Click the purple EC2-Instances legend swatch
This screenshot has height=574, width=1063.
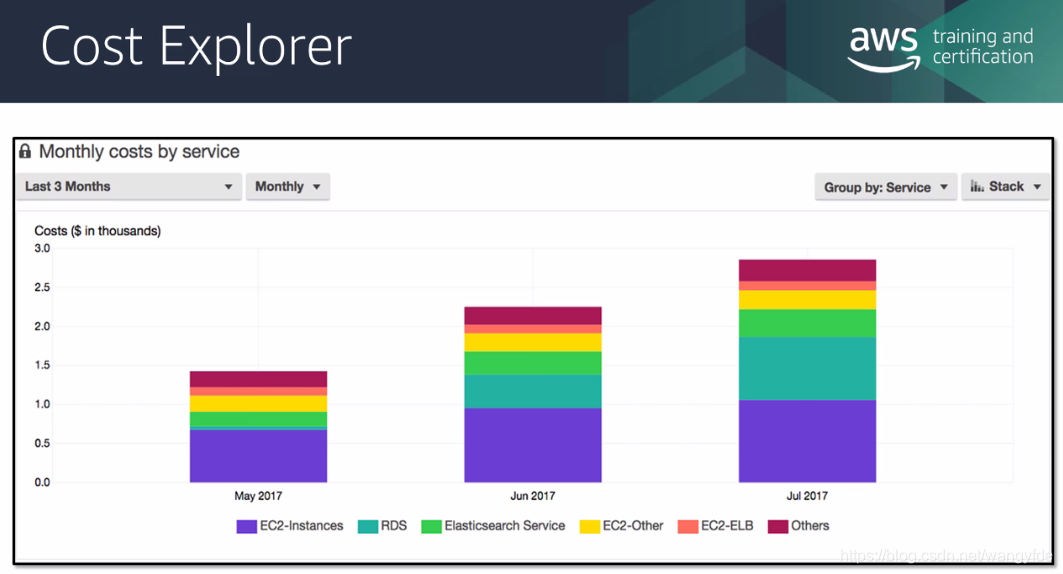coord(246,527)
